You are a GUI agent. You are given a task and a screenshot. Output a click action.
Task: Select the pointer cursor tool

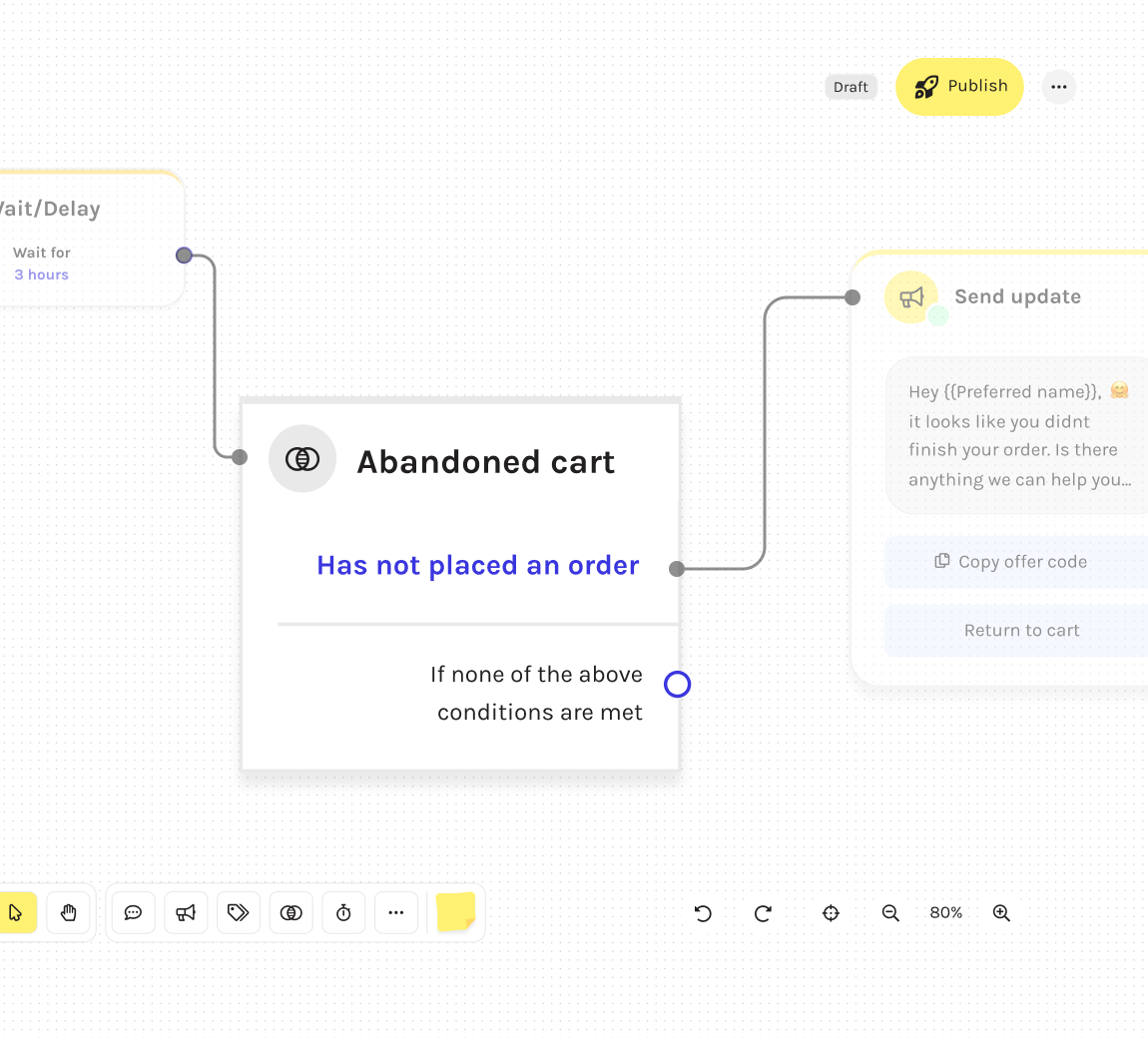pyautogui.click(x=16, y=913)
